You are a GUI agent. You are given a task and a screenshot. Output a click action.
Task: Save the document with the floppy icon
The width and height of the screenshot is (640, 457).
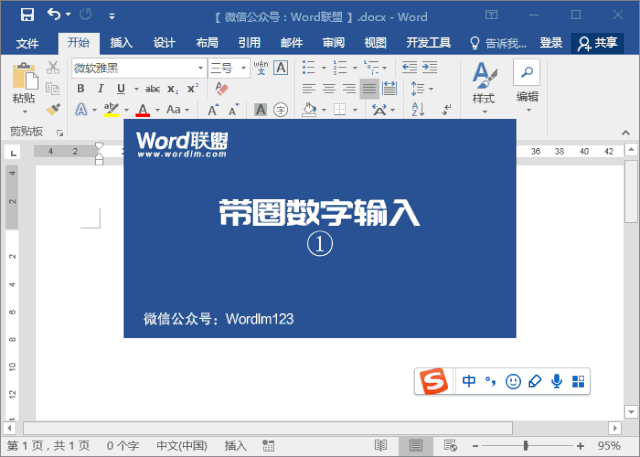point(27,15)
